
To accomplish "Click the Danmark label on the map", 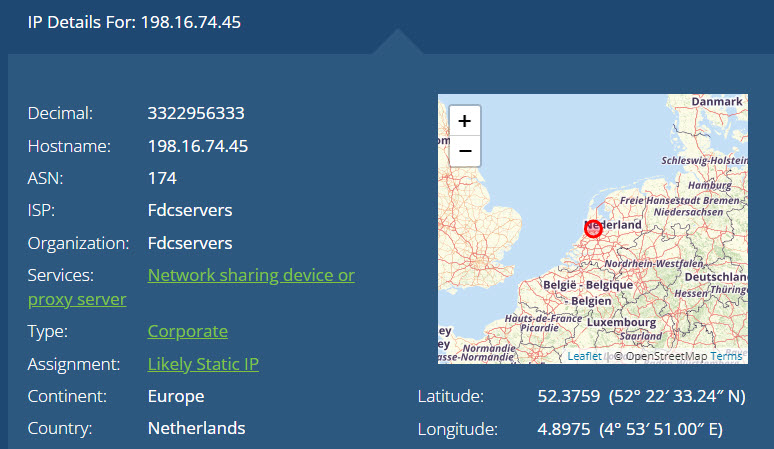I will point(717,102).
